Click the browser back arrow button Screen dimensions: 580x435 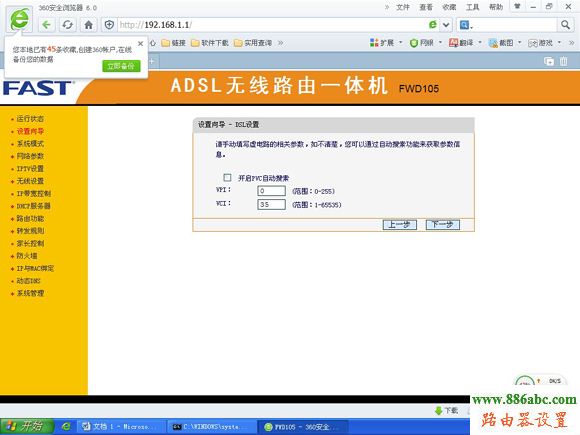(x=46, y=25)
